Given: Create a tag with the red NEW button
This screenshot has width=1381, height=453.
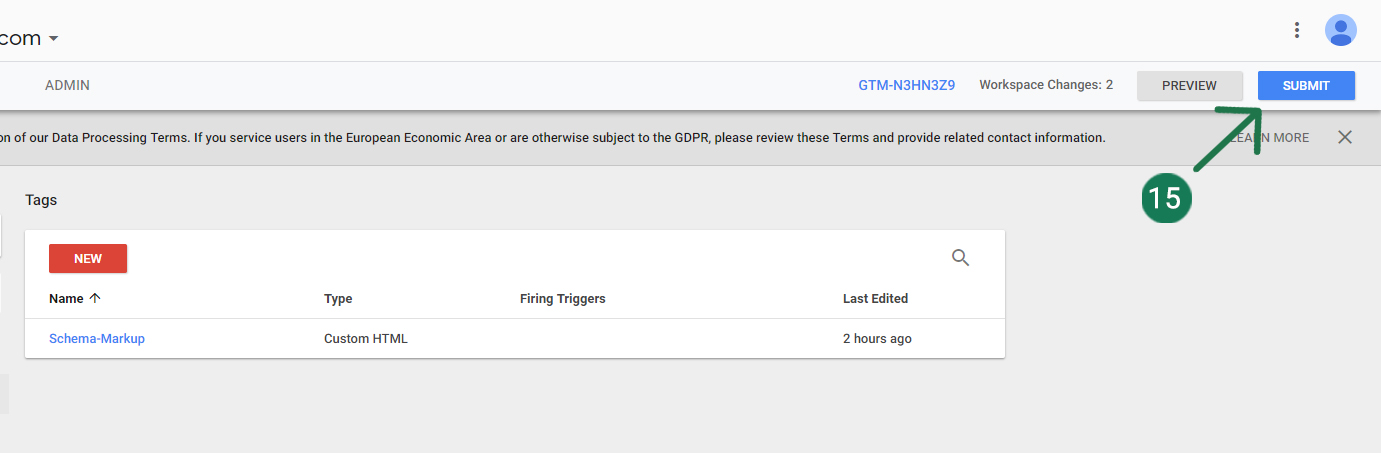Looking at the screenshot, I should point(88,259).
